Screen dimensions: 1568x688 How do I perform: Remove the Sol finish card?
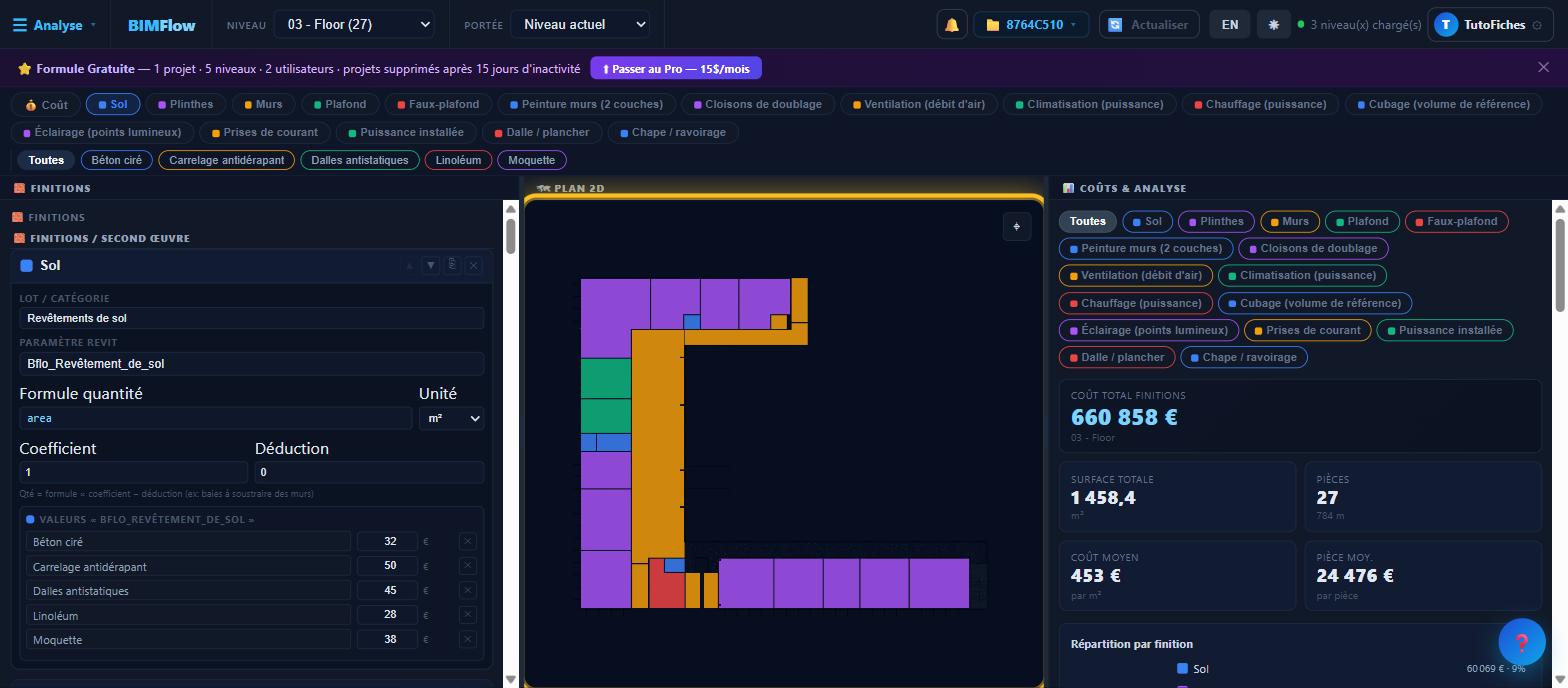click(474, 265)
